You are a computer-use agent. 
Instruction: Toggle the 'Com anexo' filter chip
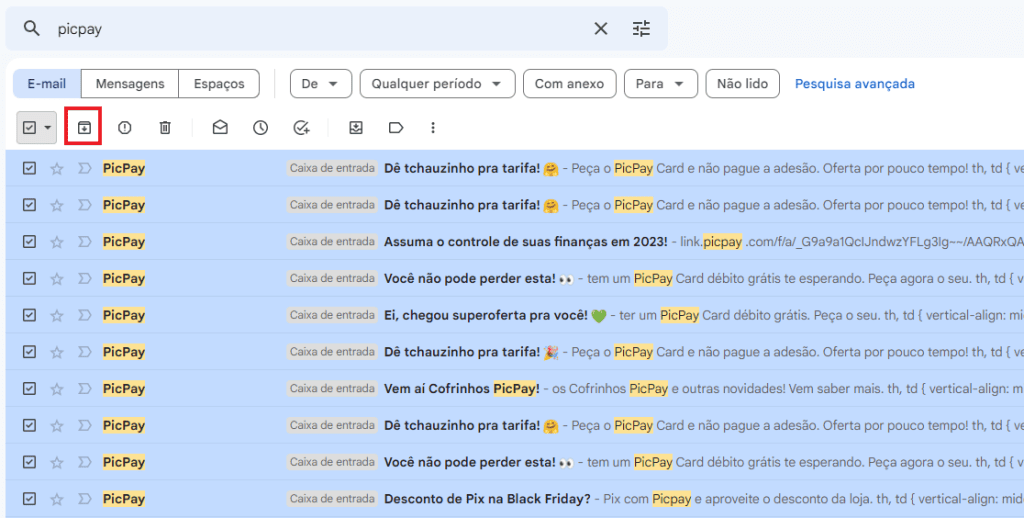pyautogui.click(x=569, y=84)
